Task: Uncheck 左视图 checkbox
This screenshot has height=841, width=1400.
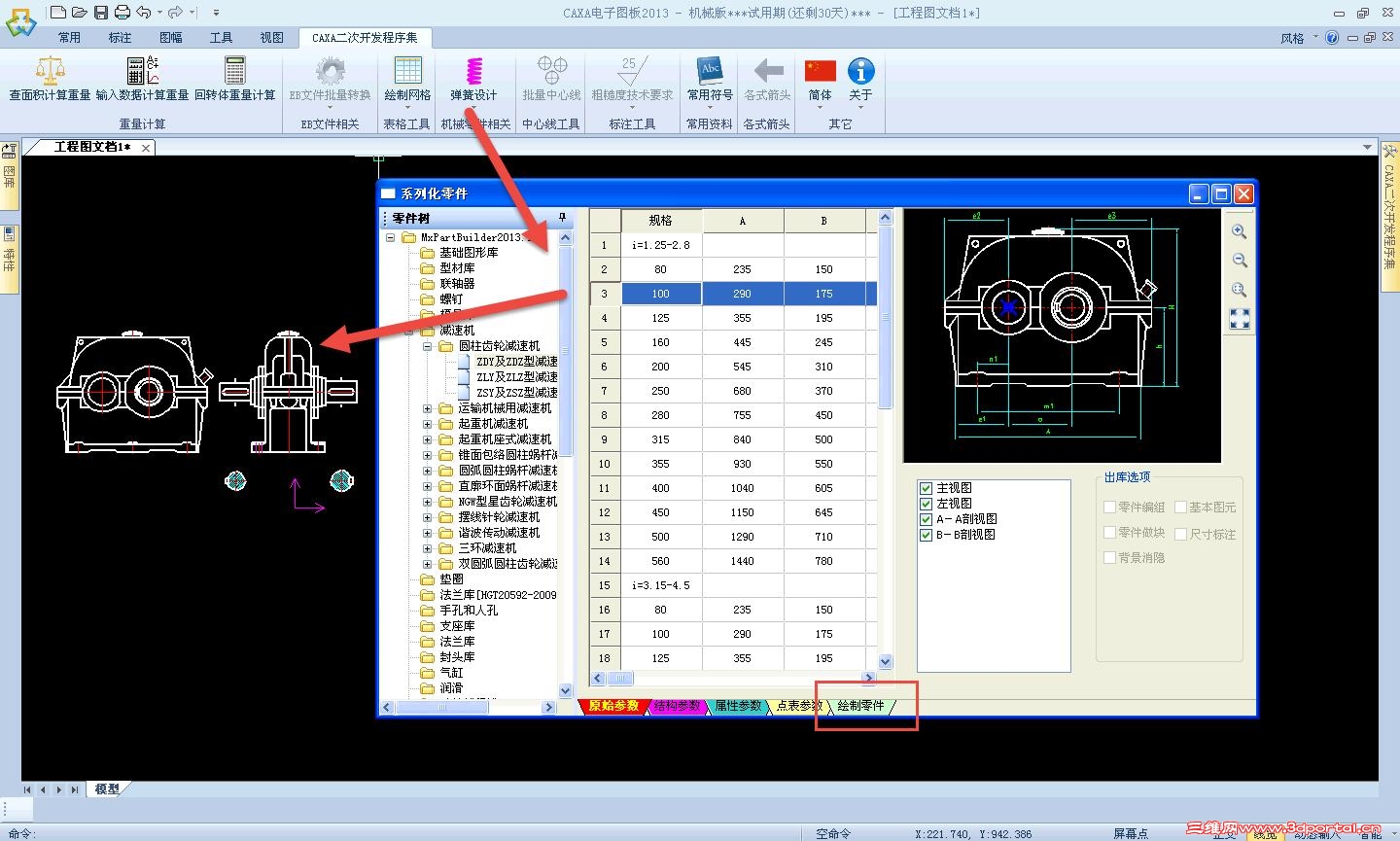Action: coord(926,504)
